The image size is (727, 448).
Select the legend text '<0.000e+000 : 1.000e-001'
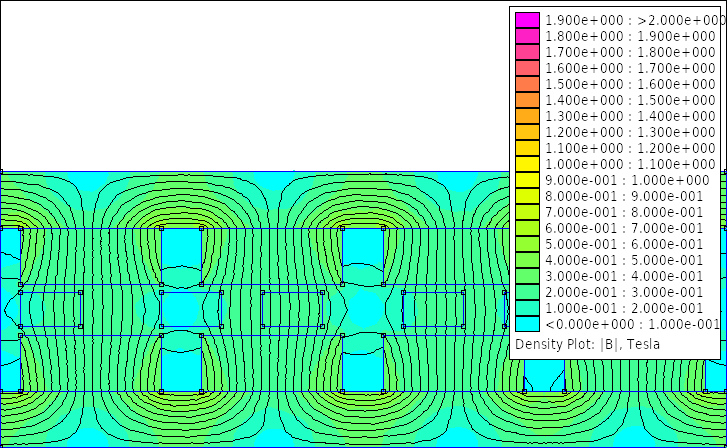pos(632,324)
